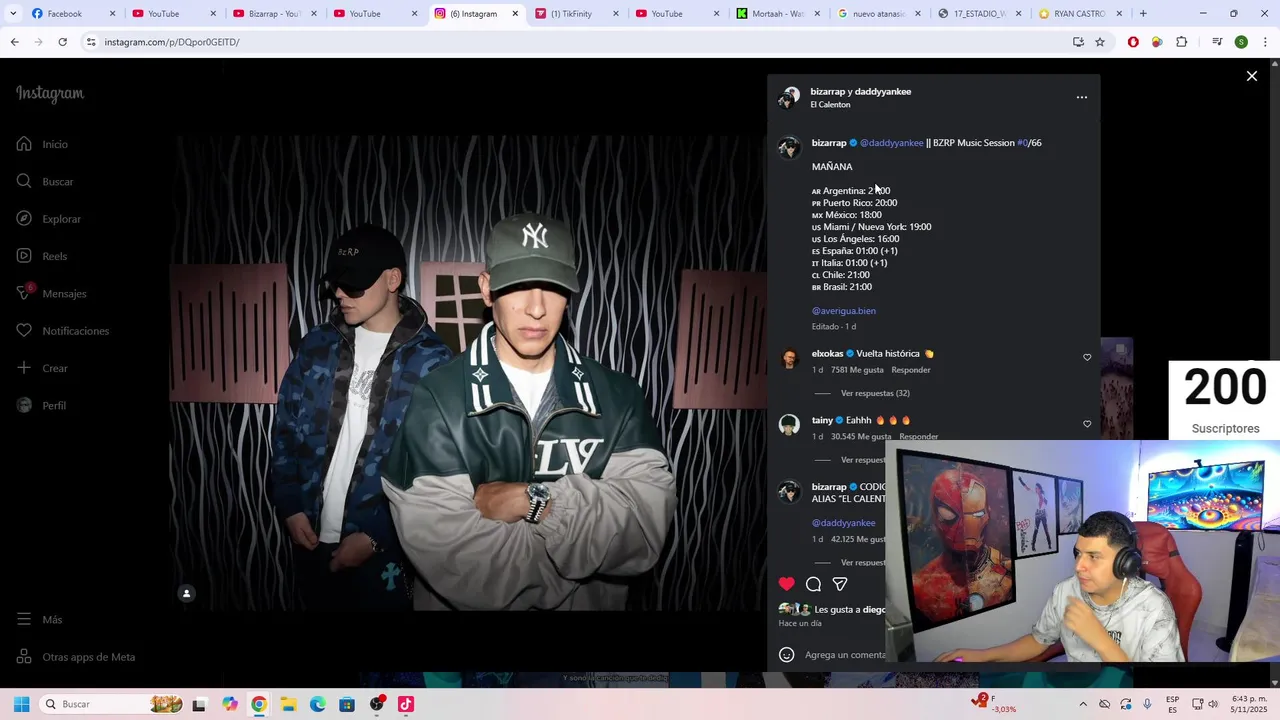This screenshot has width=1280, height=720.
Task: Switch to Mortaah tab
Action: coord(776,14)
